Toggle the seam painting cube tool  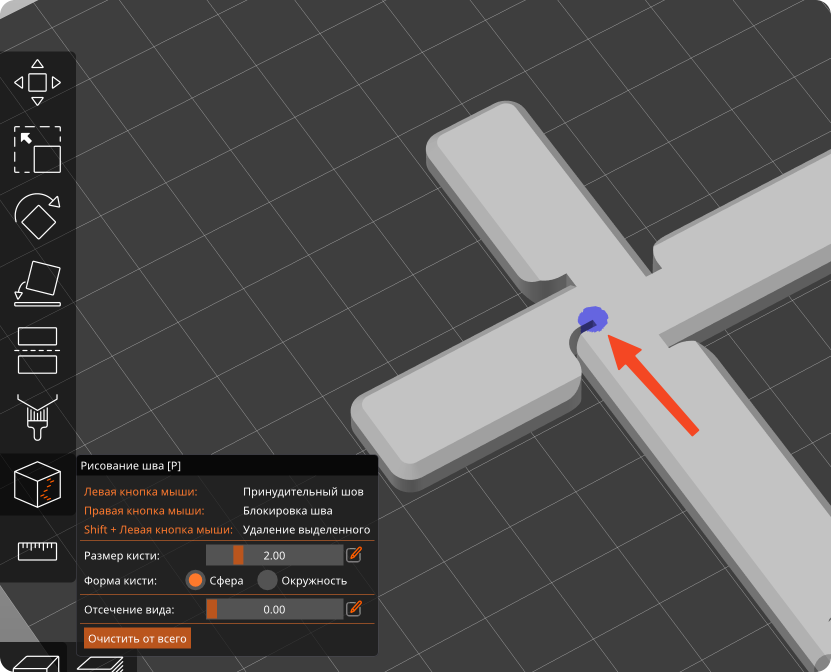click(x=37, y=485)
